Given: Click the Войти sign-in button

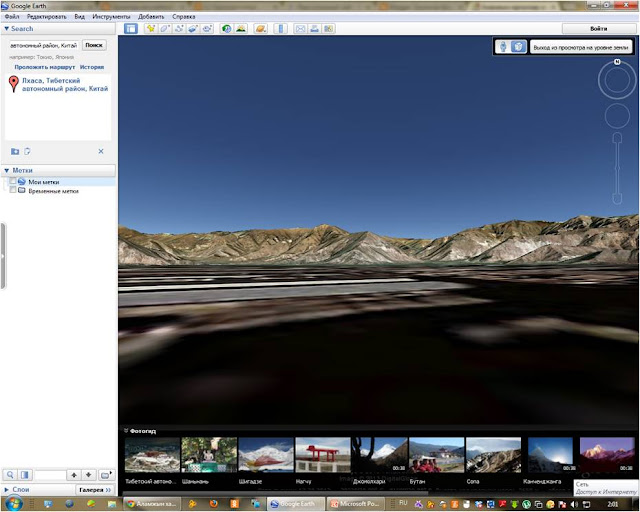Looking at the screenshot, I should [x=598, y=29].
